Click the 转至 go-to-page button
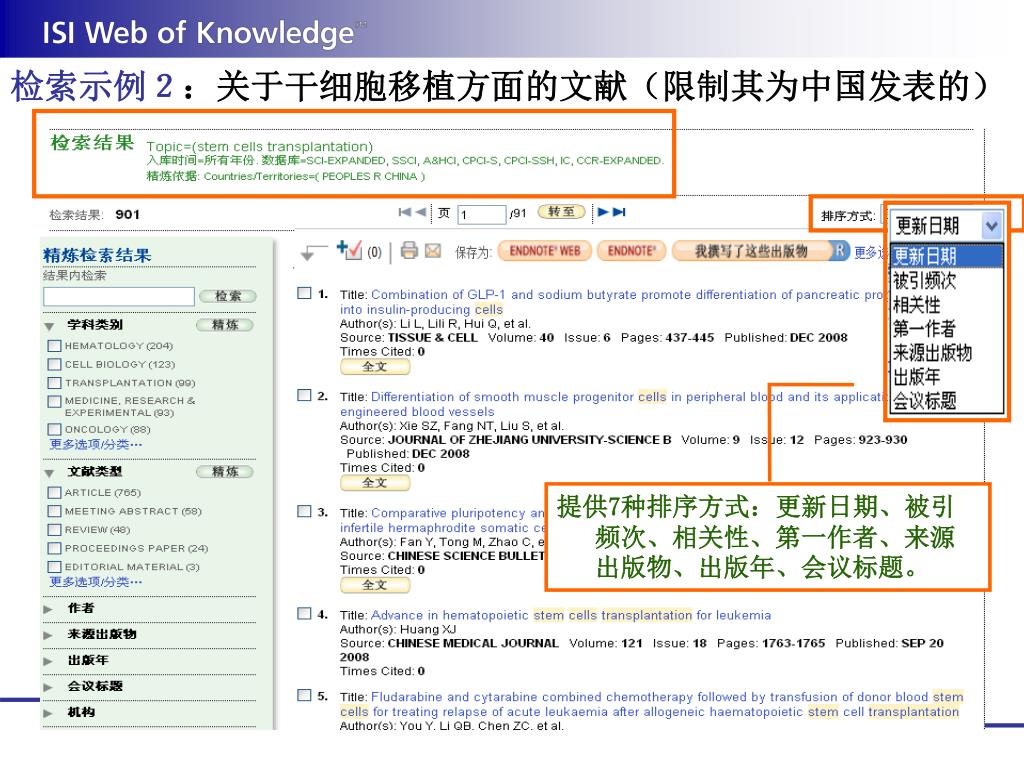 (x=561, y=212)
